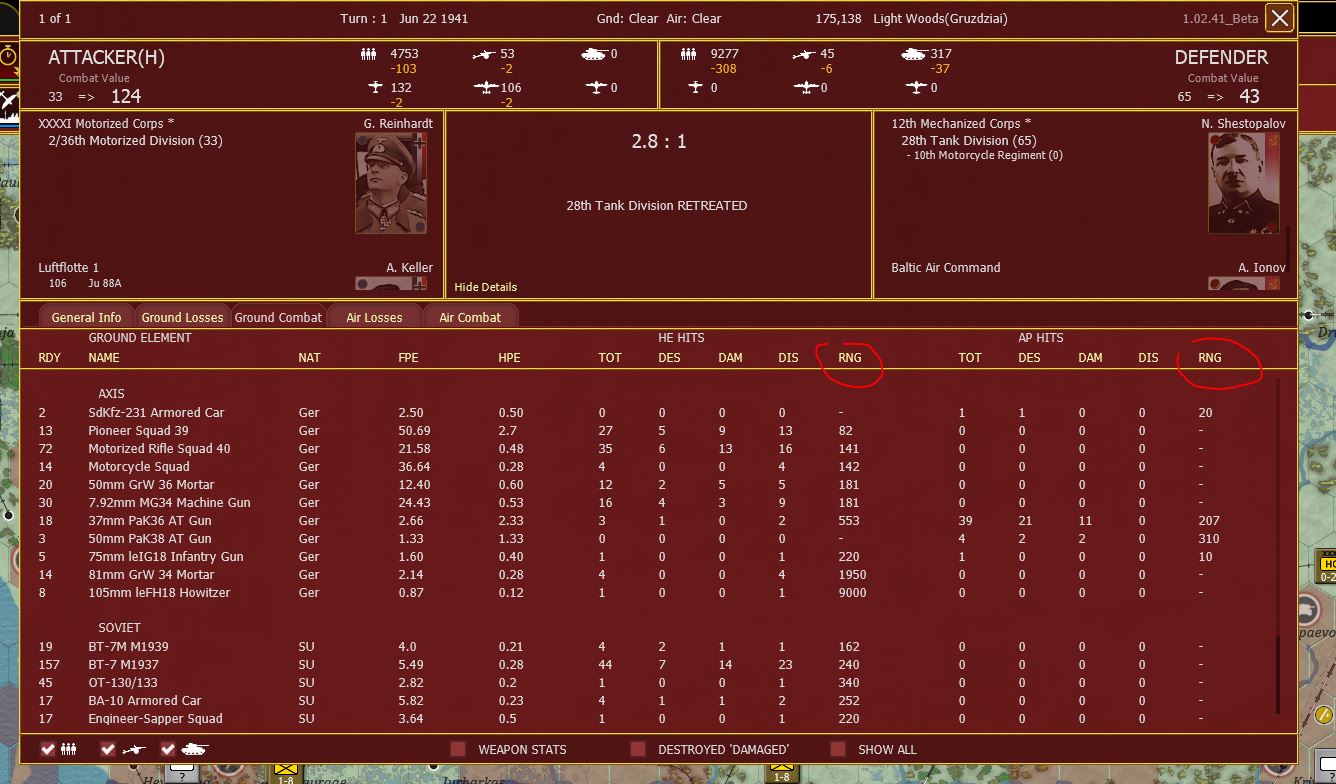This screenshot has height=784, width=1336.
Task: Click N. Shestopalov's portrait thumbnail
Action: (x=1243, y=183)
